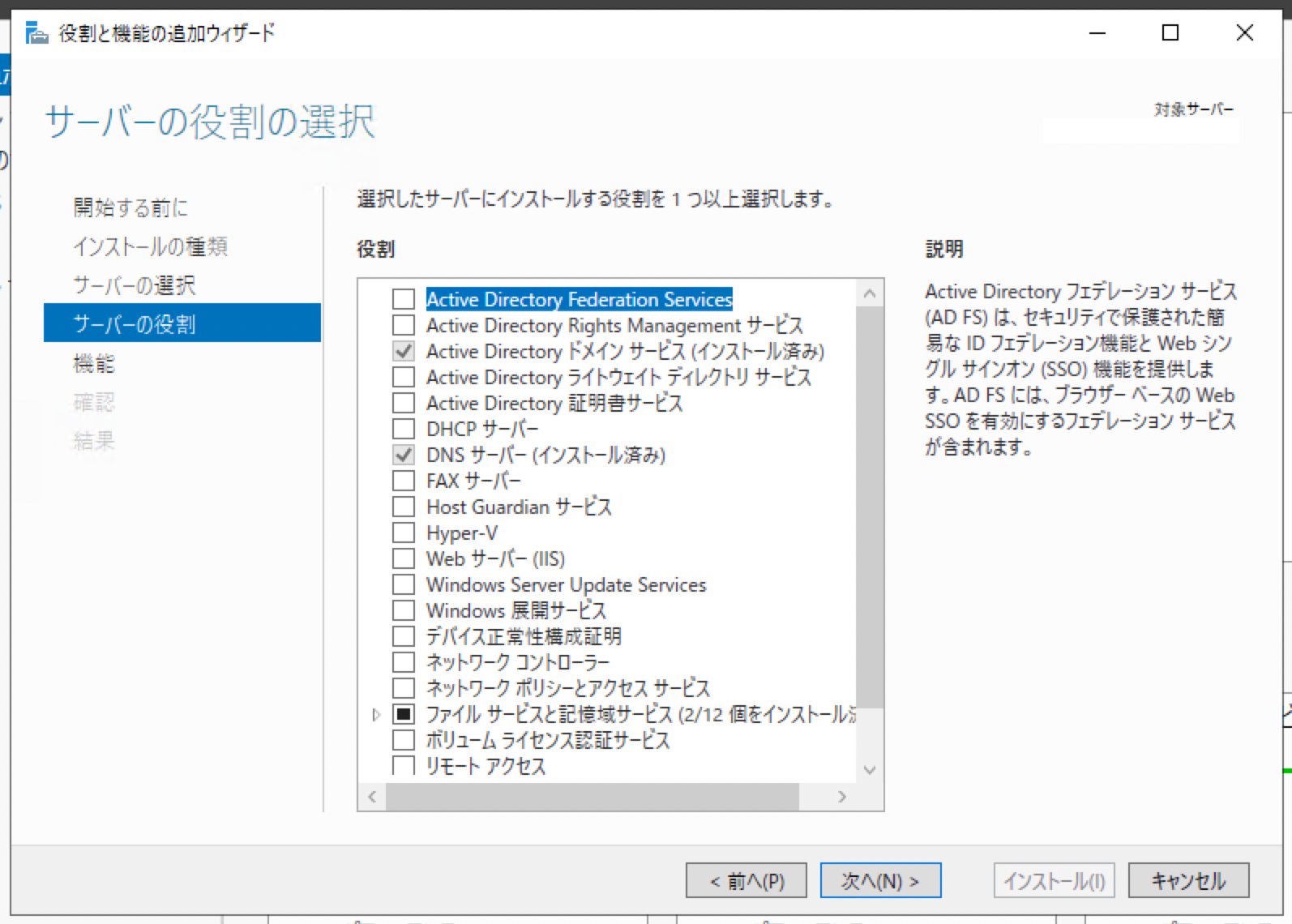Enable デバイス正常性構成証明 checkbox
Screen dimensions: 1292x924
coord(404,636)
